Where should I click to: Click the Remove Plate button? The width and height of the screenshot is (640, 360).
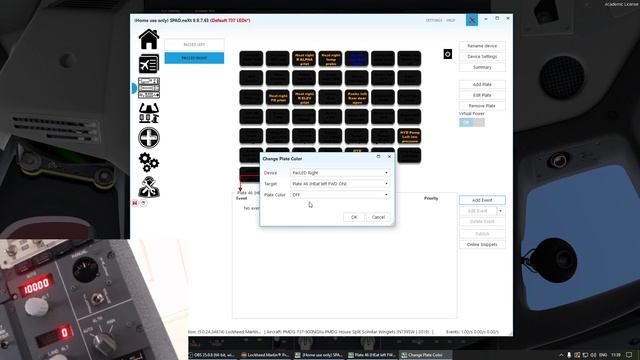(x=482, y=106)
